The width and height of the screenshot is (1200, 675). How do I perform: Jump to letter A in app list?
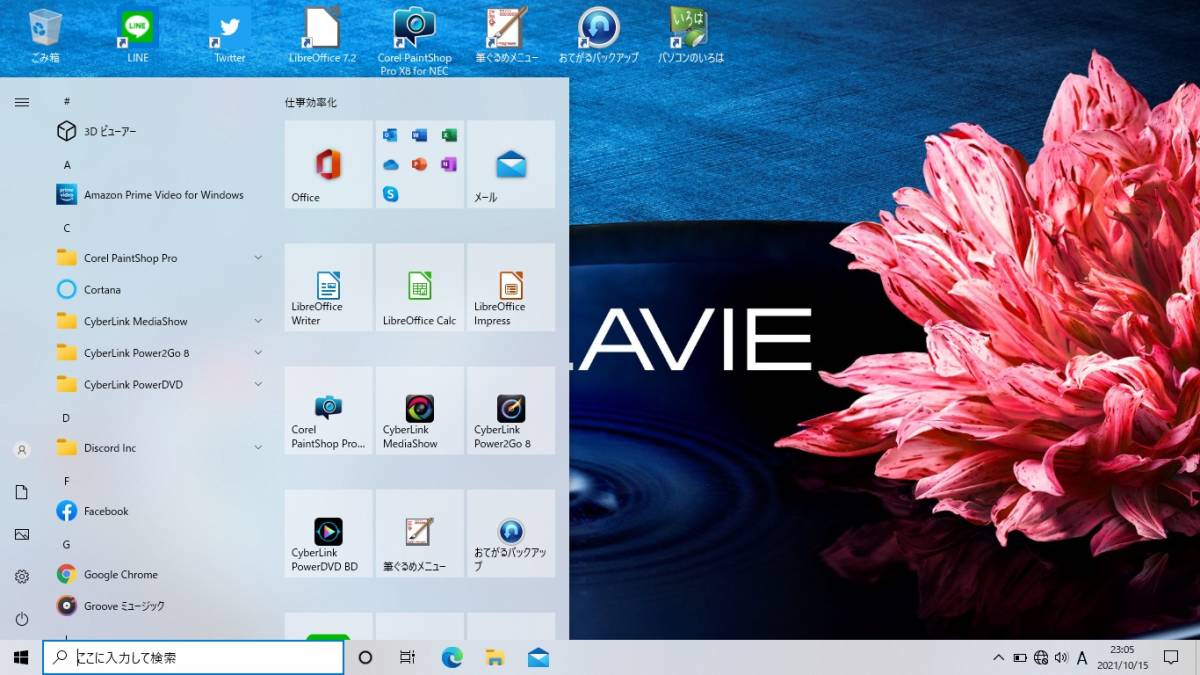coord(67,164)
